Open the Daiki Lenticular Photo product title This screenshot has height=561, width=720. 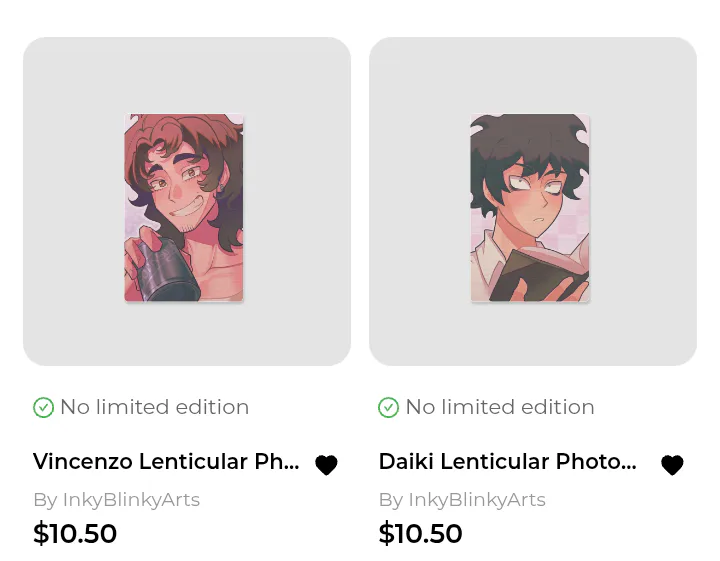(x=507, y=462)
